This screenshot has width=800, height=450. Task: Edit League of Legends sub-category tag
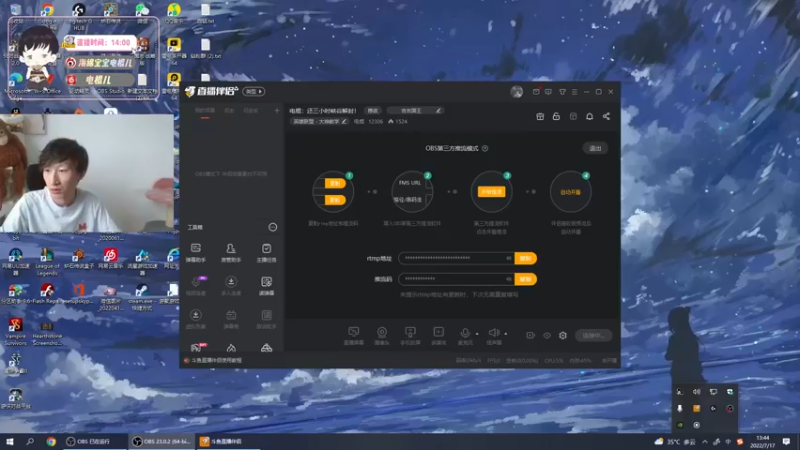(x=319, y=121)
